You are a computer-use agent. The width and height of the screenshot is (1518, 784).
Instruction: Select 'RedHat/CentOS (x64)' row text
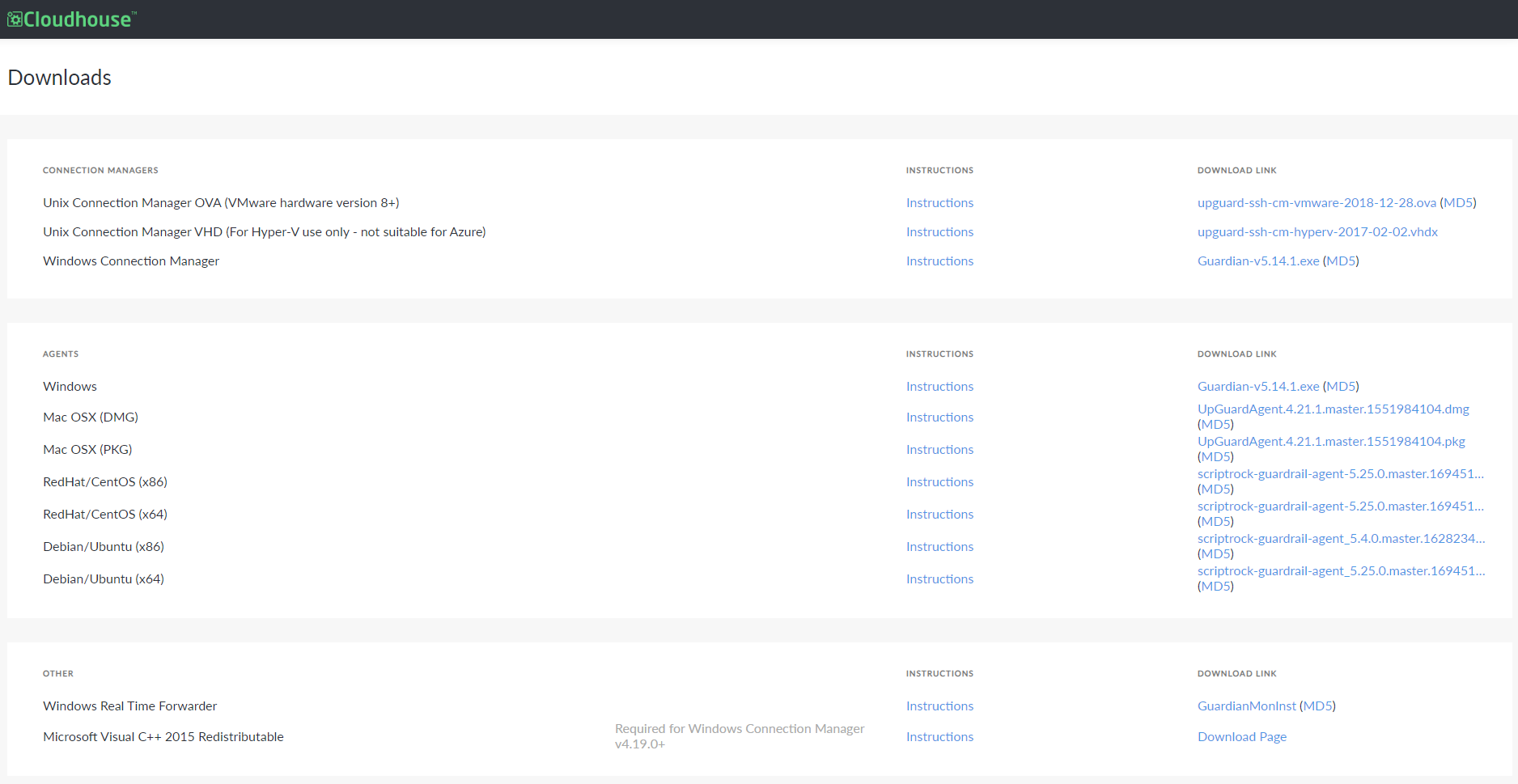tap(105, 515)
